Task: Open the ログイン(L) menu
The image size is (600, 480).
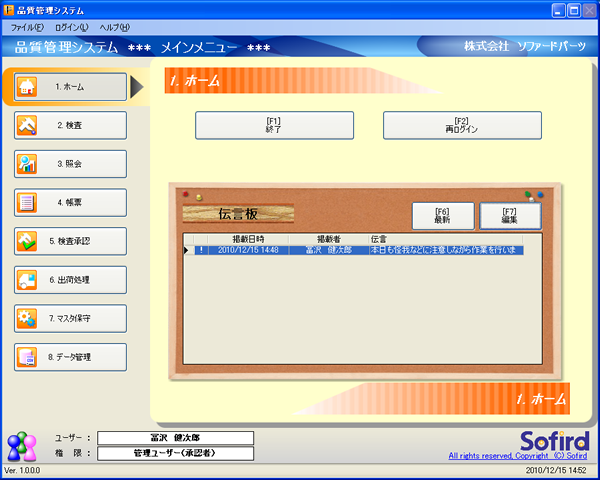Action: point(71,27)
